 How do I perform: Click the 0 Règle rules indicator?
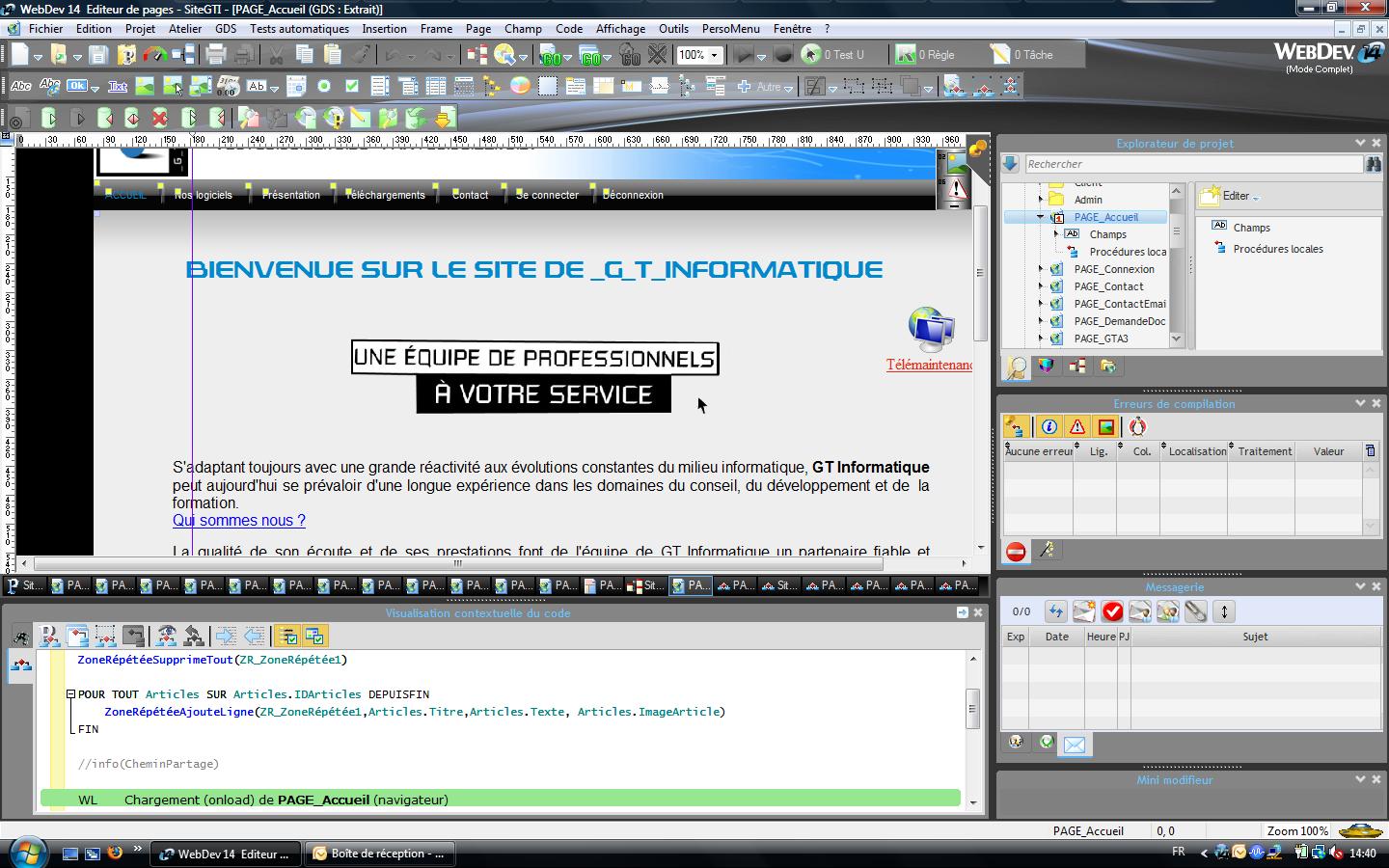coord(925,55)
